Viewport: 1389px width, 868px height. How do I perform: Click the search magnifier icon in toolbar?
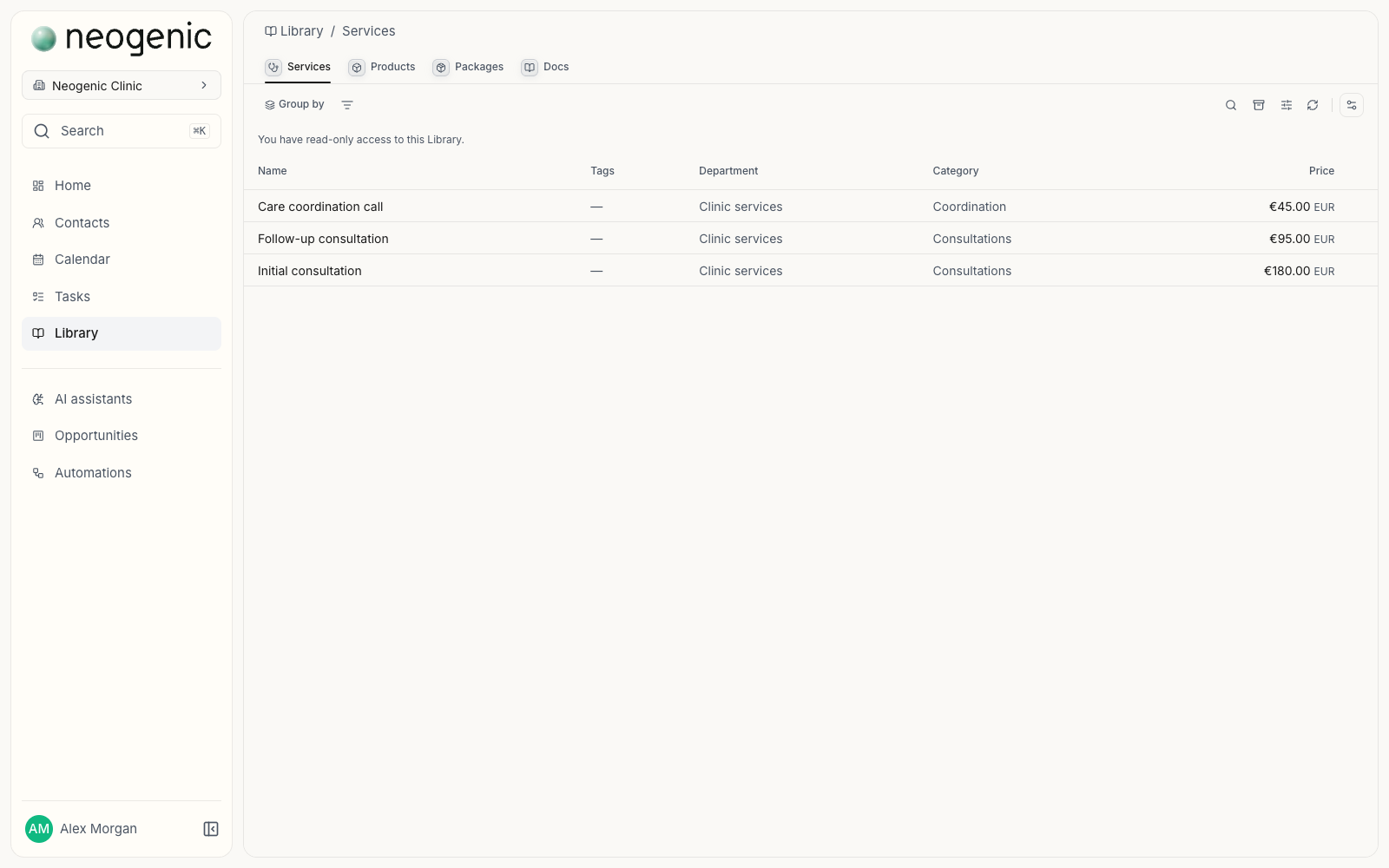(1231, 105)
